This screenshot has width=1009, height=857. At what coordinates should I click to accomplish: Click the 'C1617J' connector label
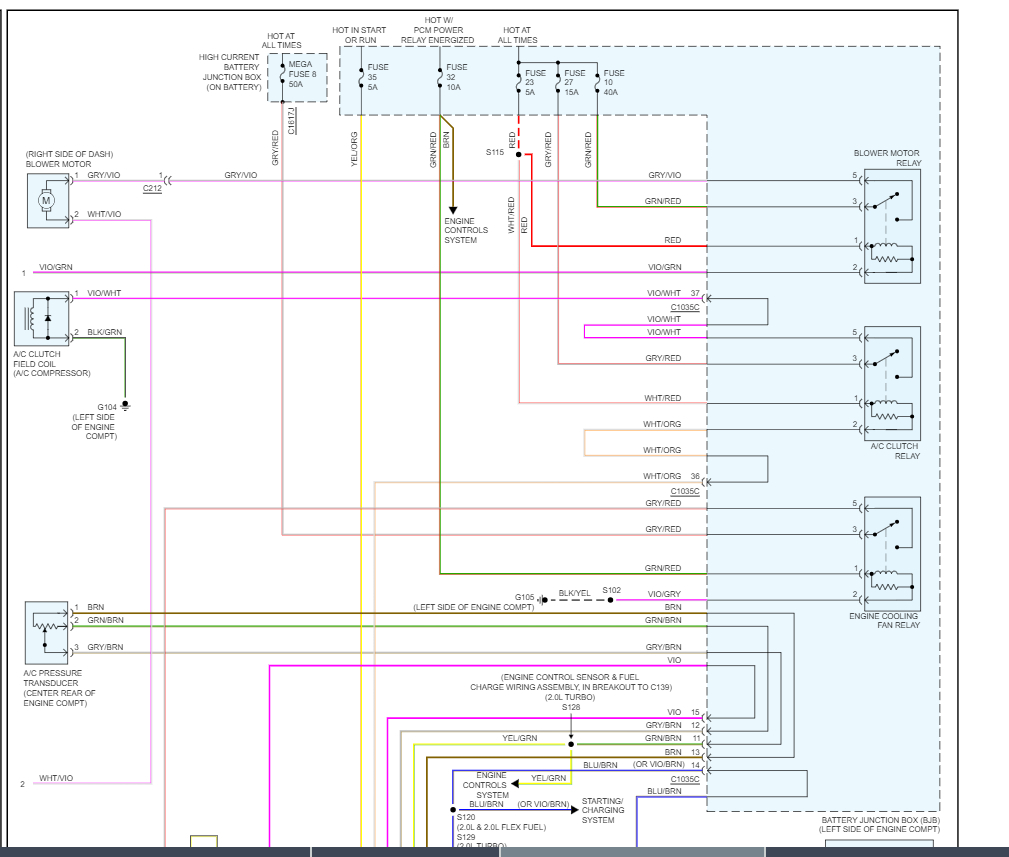[292, 121]
